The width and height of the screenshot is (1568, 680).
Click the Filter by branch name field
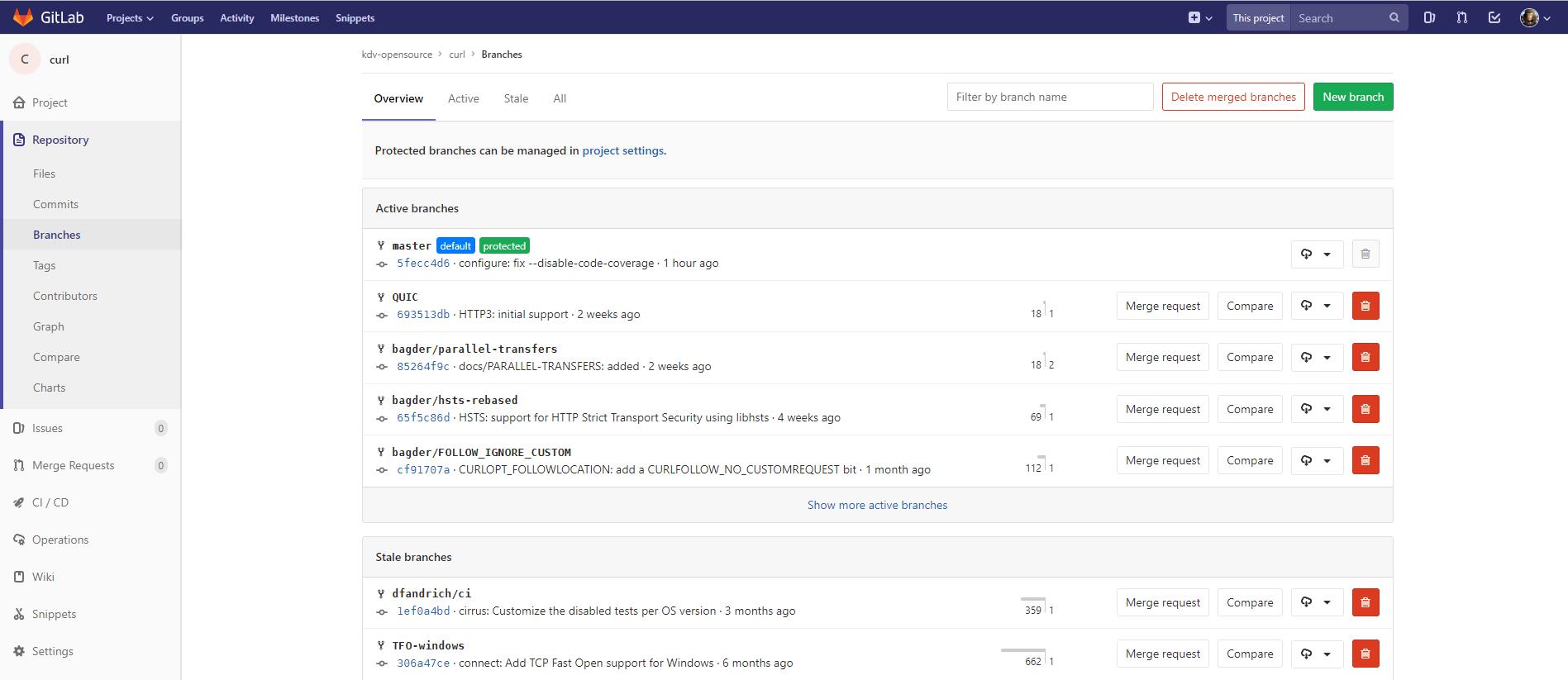point(1049,97)
